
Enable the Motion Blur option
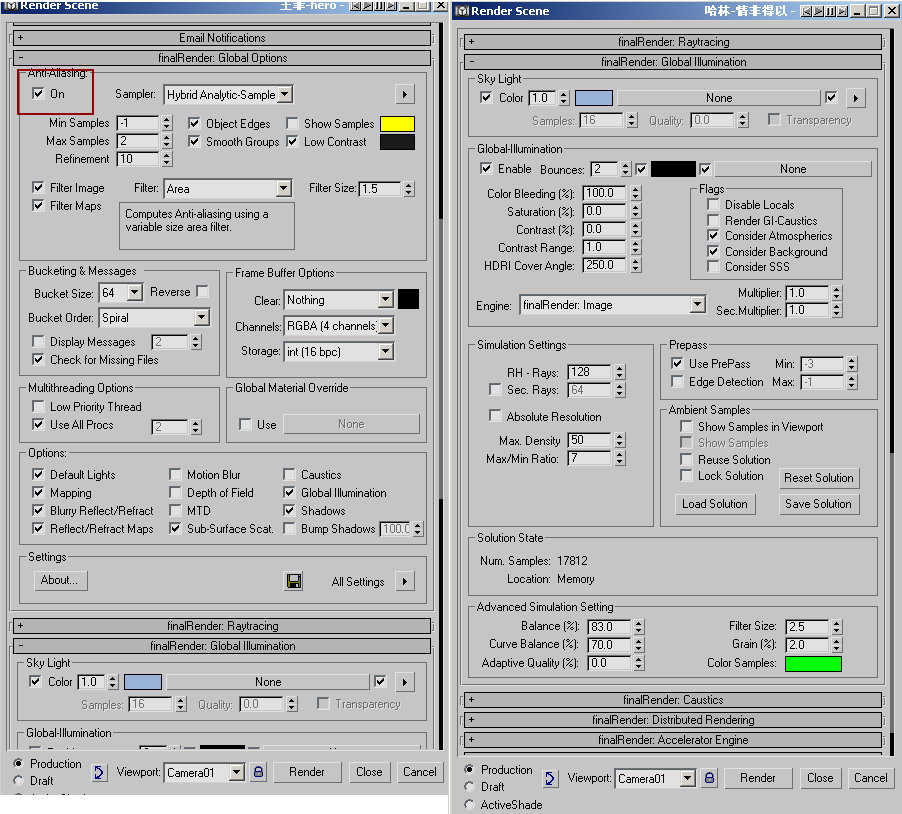[x=175, y=474]
